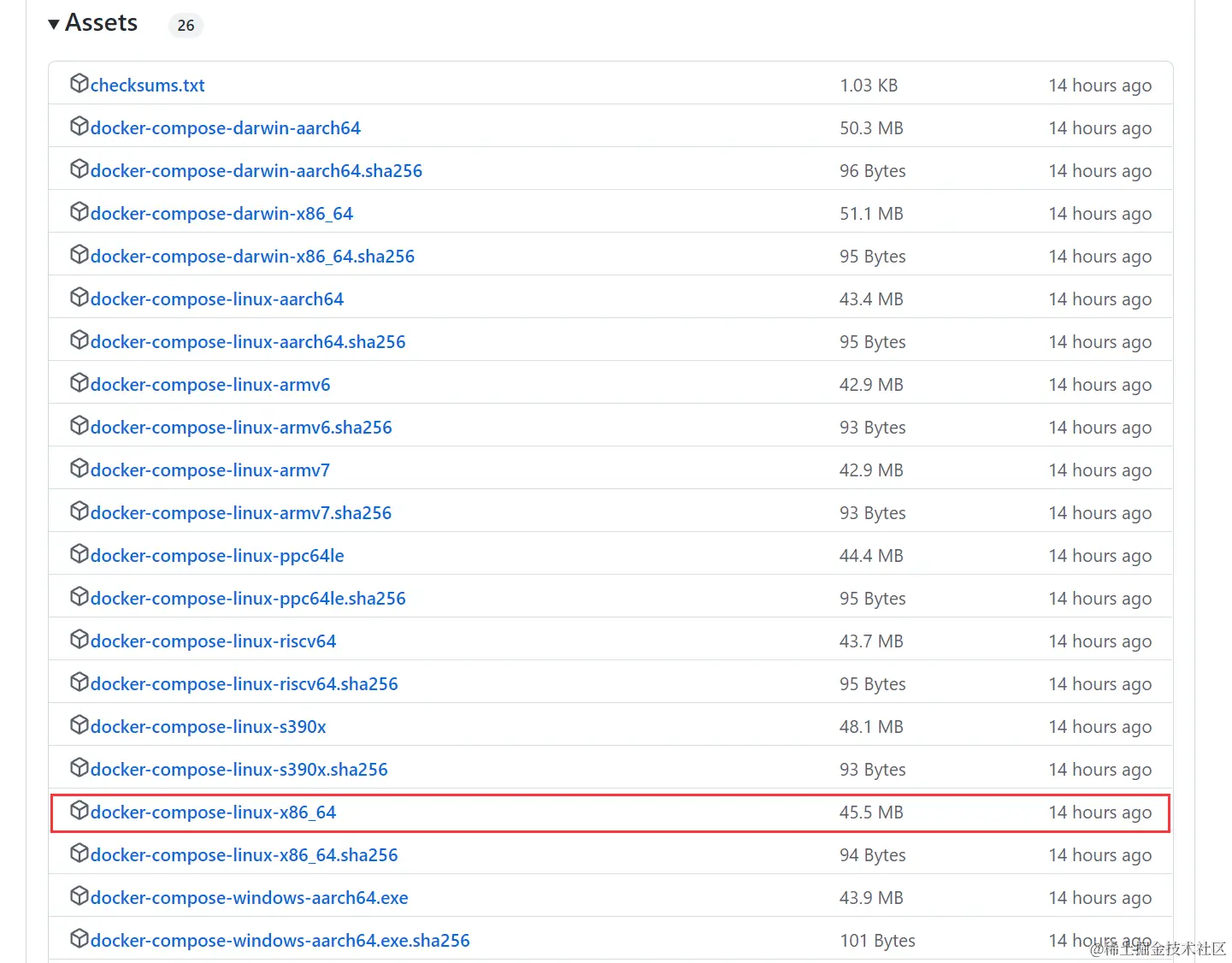
Task: Download docker-compose-linux-armv6 binary
Action: click(x=210, y=385)
